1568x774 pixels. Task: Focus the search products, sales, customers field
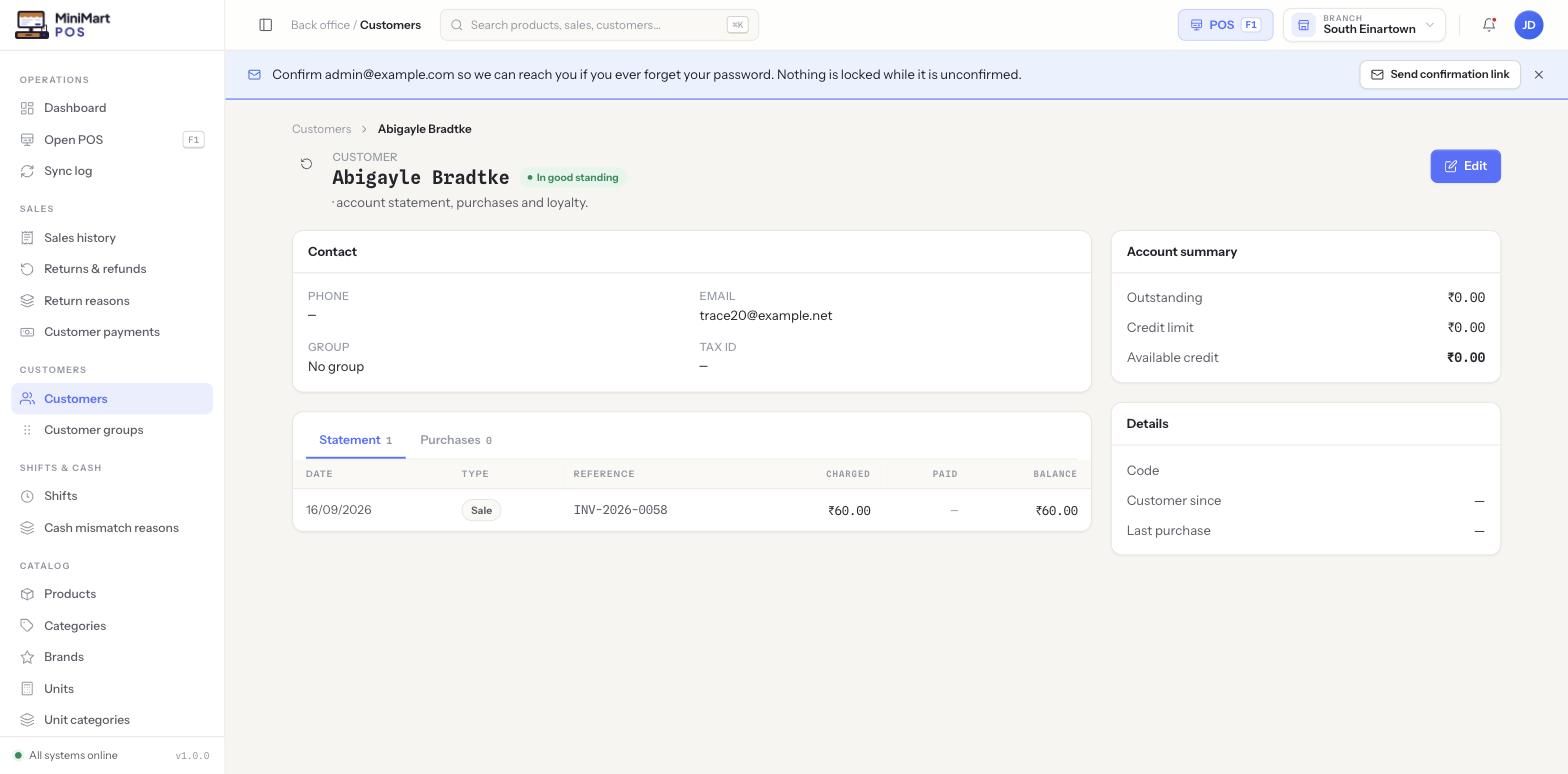599,25
